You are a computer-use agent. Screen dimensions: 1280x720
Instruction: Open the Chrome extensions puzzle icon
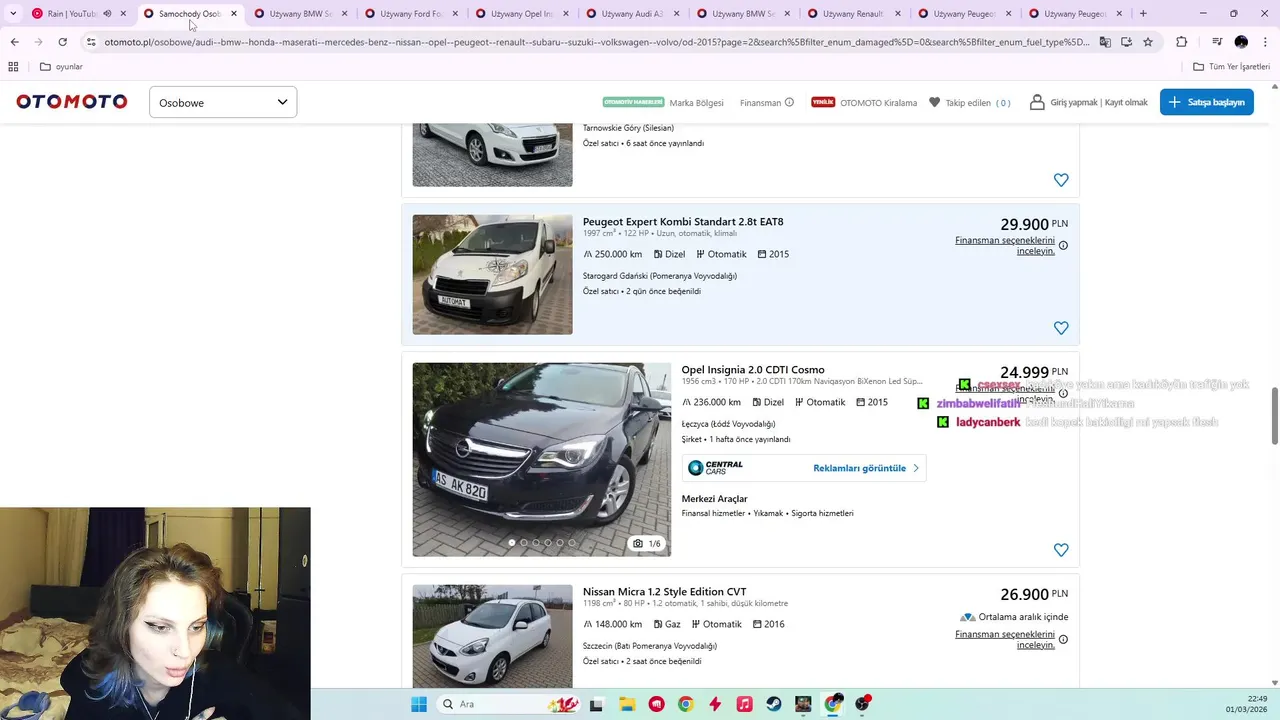point(1181,42)
